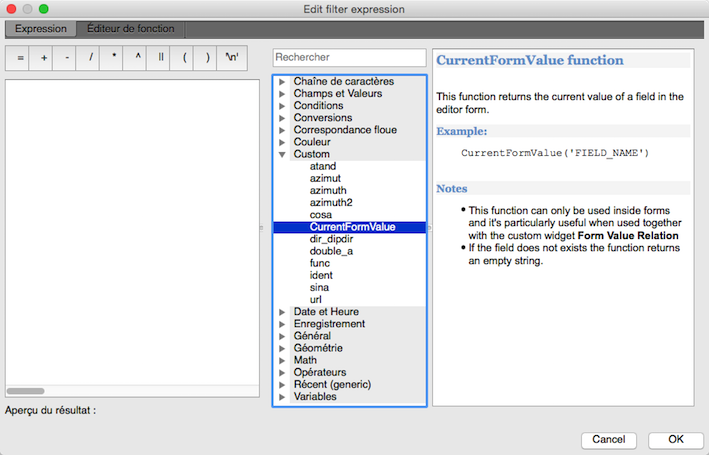
Task: Insert the equals operator
Action: (21, 58)
